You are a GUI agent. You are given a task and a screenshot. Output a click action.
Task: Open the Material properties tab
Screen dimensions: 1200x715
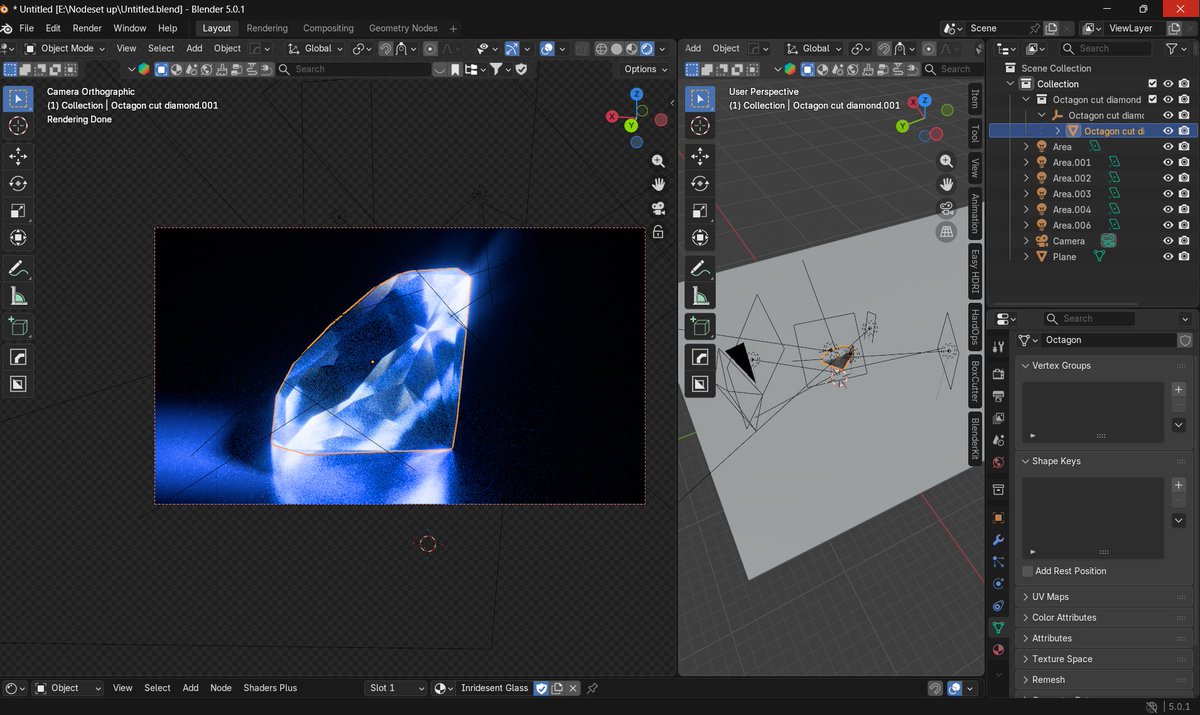click(x=998, y=650)
